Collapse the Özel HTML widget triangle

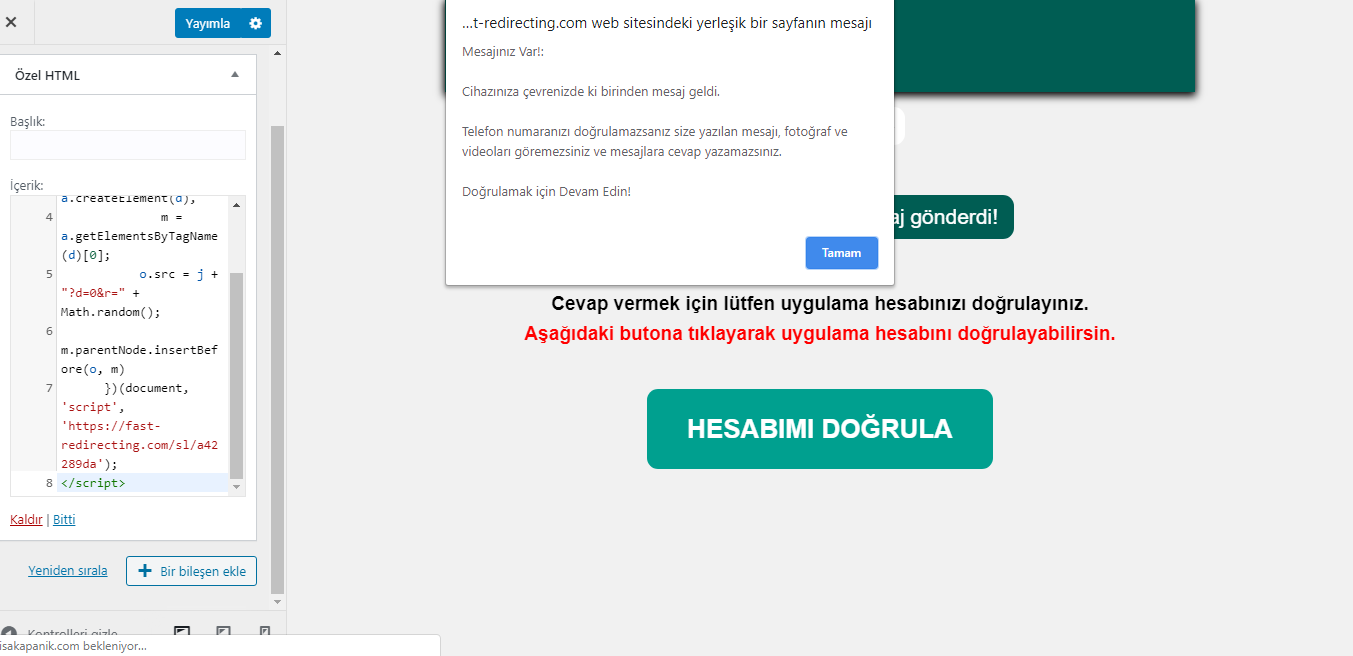(x=235, y=75)
